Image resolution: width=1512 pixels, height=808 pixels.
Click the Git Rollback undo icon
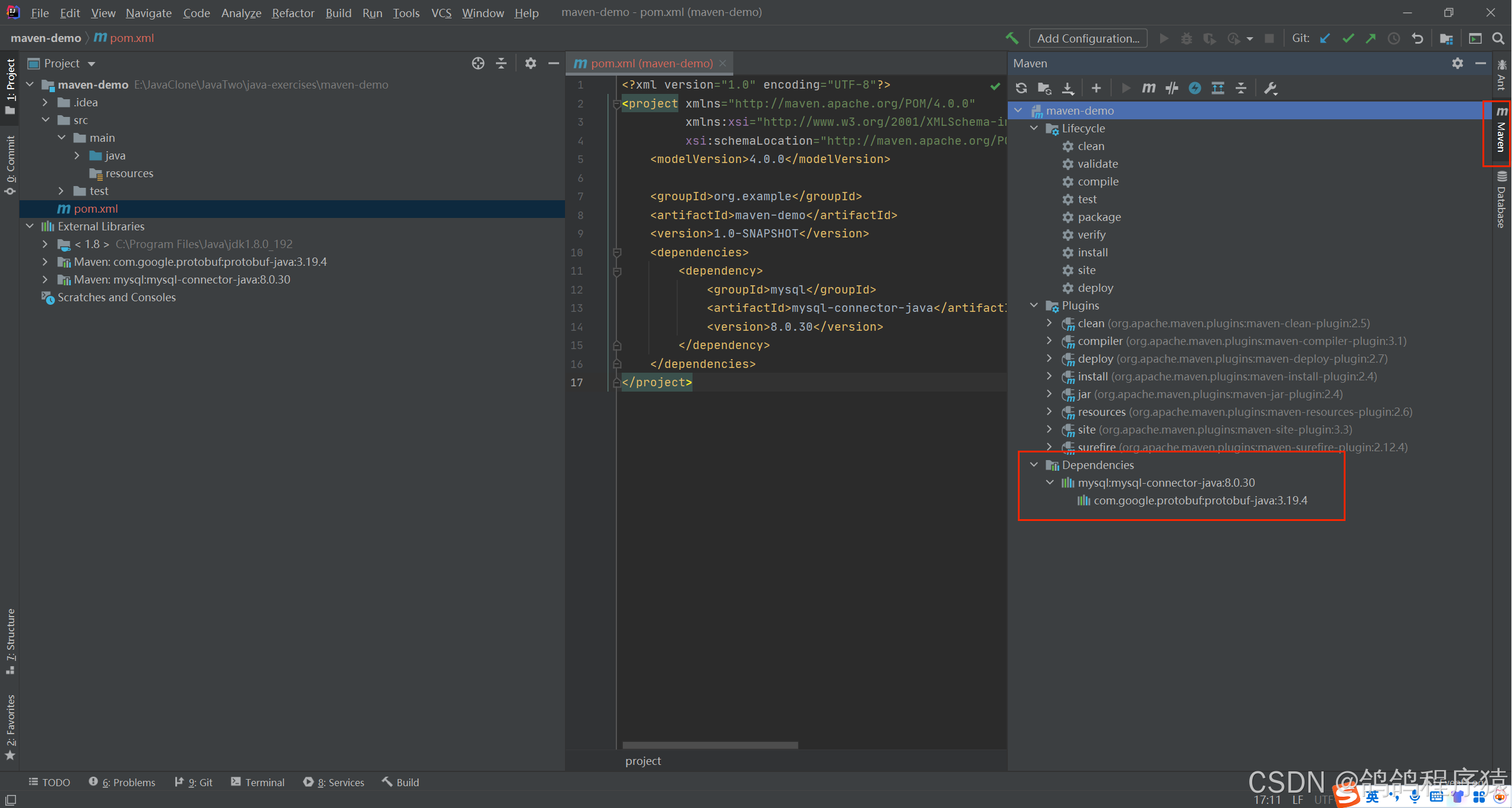coord(1417,38)
